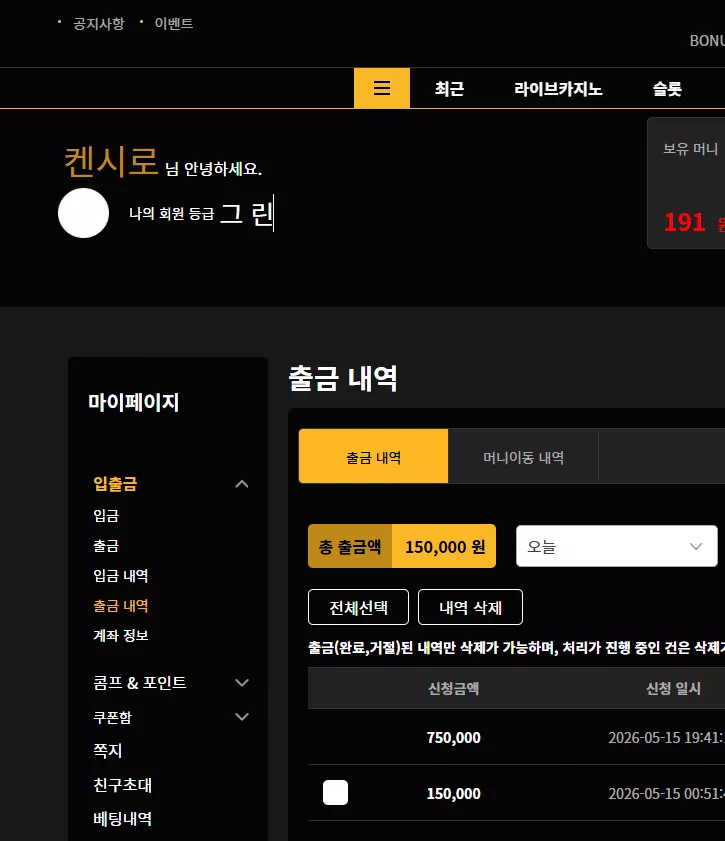Click the 150,000 원 total amount
725x841 pixels.
445,547
